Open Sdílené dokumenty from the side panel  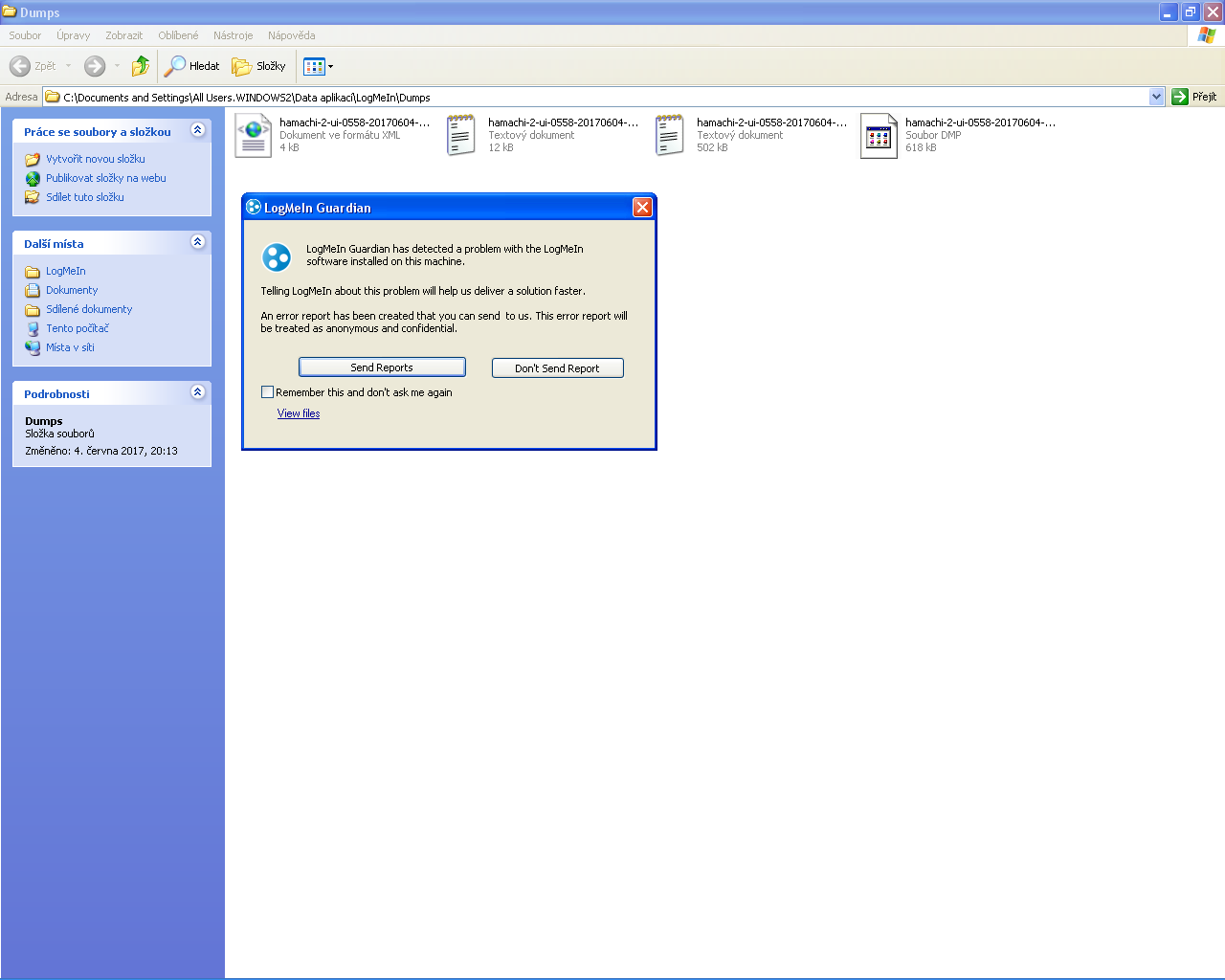[89, 309]
